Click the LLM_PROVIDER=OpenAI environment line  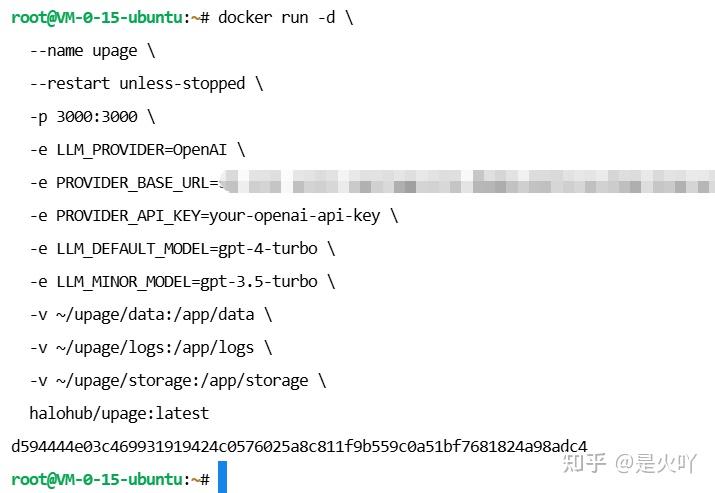[137, 150]
